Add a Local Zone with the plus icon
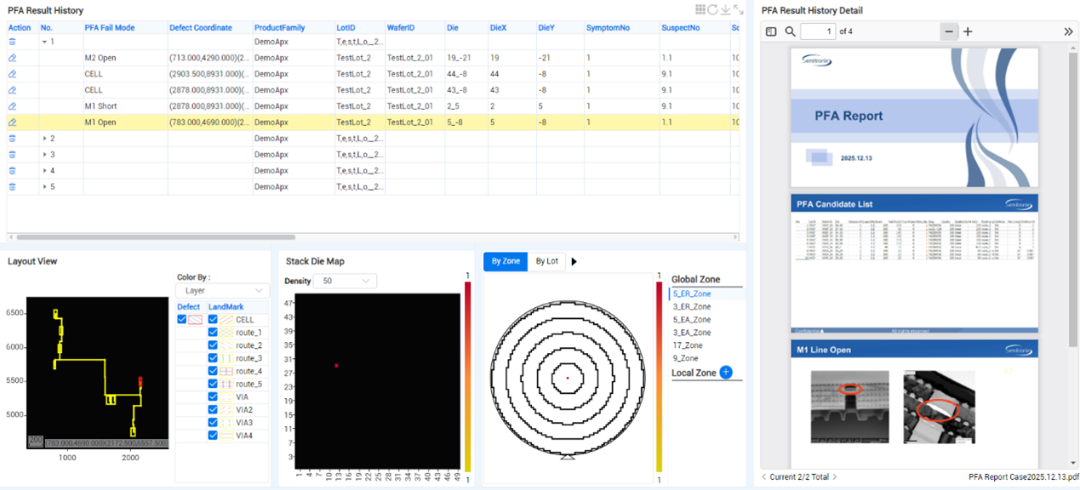1080x490 pixels. tap(726, 372)
